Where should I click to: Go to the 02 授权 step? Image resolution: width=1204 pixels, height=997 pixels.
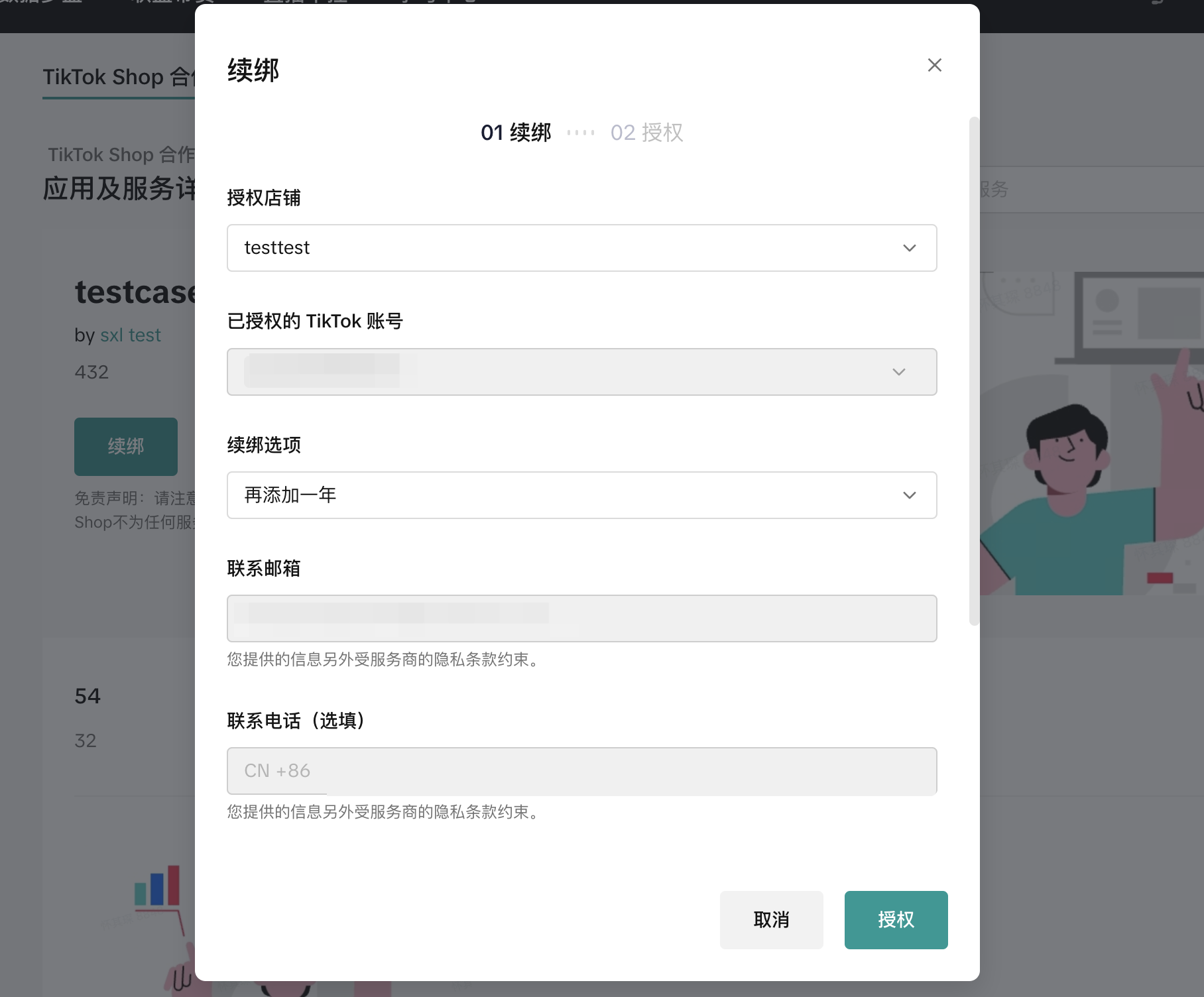(x=646, y=133)
